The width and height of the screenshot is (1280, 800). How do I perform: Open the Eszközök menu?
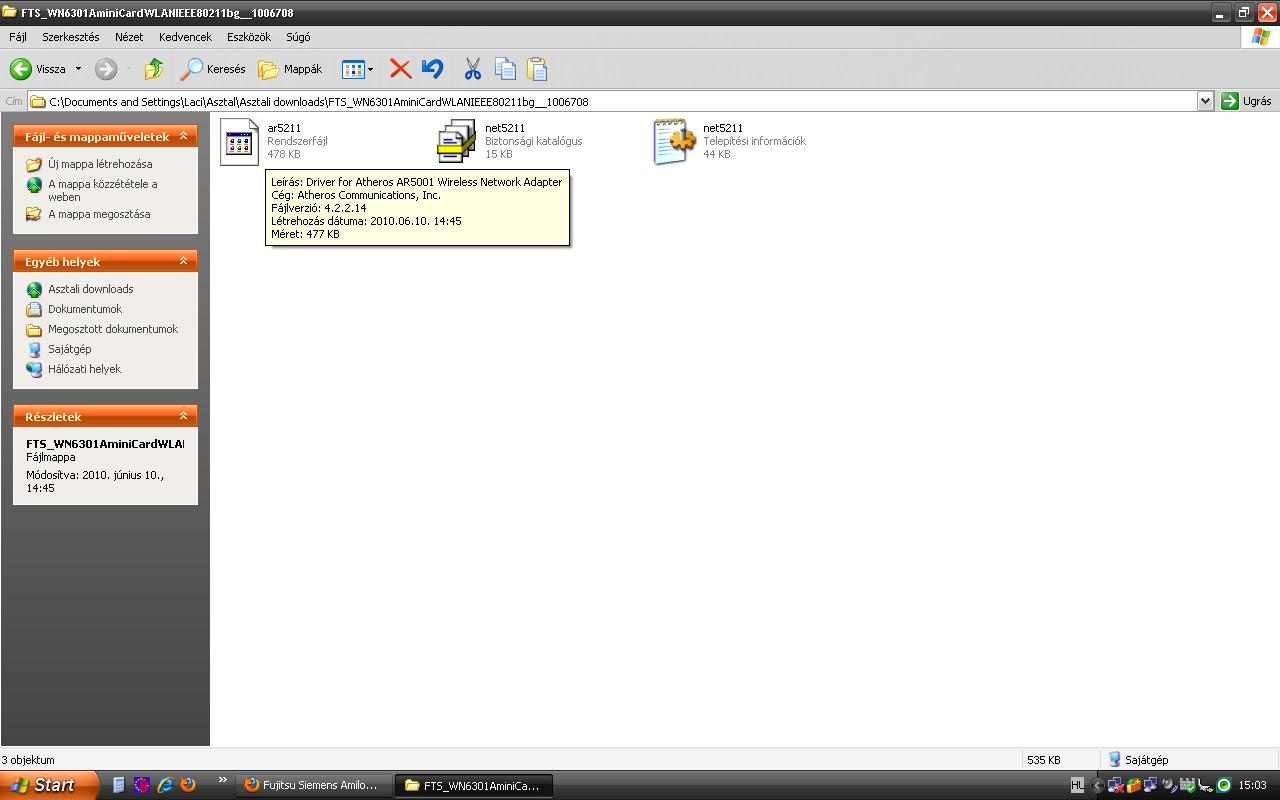(249, 37)
